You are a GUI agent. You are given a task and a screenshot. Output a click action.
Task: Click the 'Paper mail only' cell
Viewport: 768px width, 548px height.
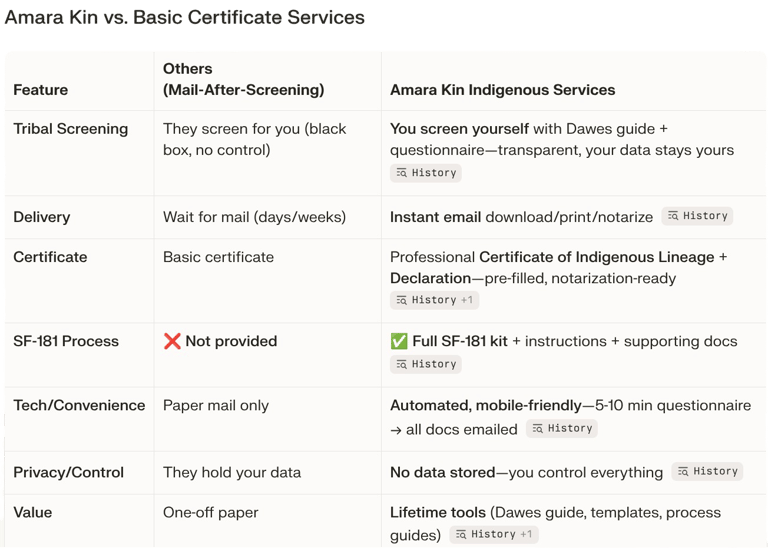pos(215,405)
